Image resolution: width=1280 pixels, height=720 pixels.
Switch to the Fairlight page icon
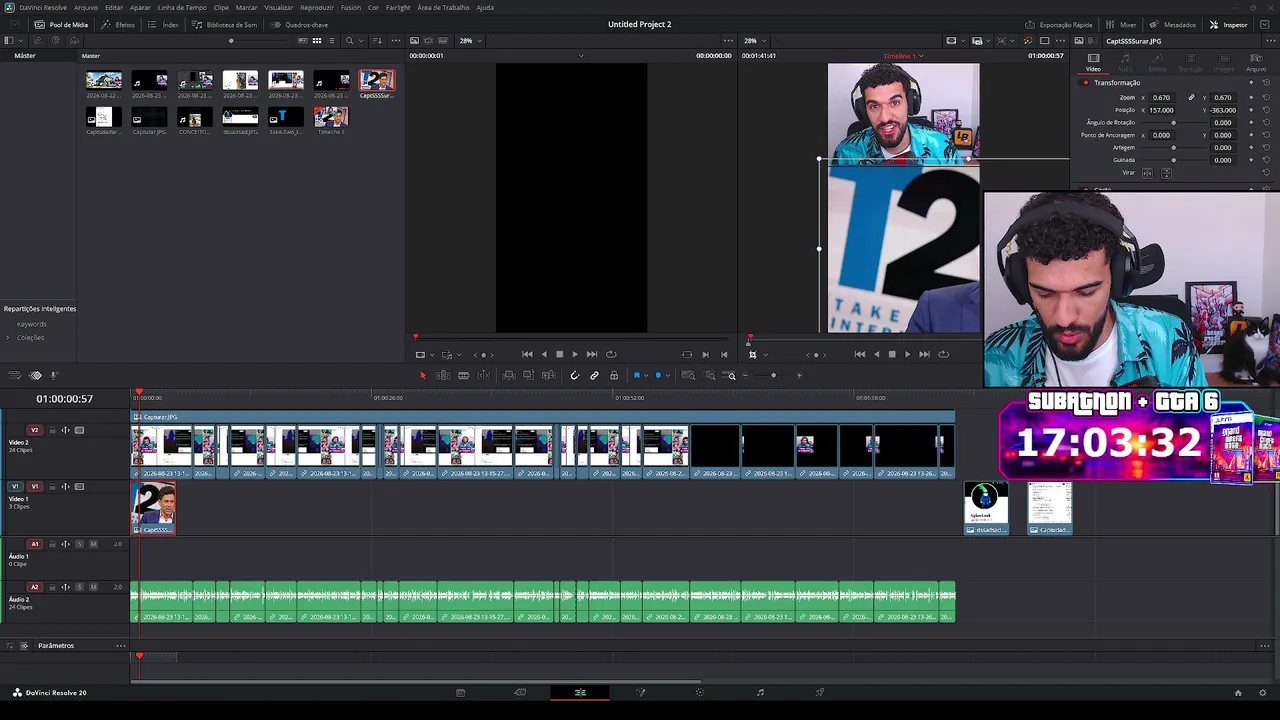pos(760,692)
